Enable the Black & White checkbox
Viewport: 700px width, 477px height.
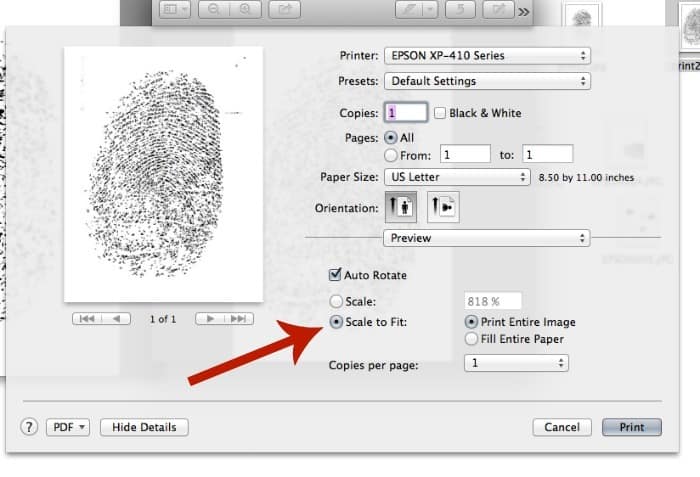[x=440, y=113]
